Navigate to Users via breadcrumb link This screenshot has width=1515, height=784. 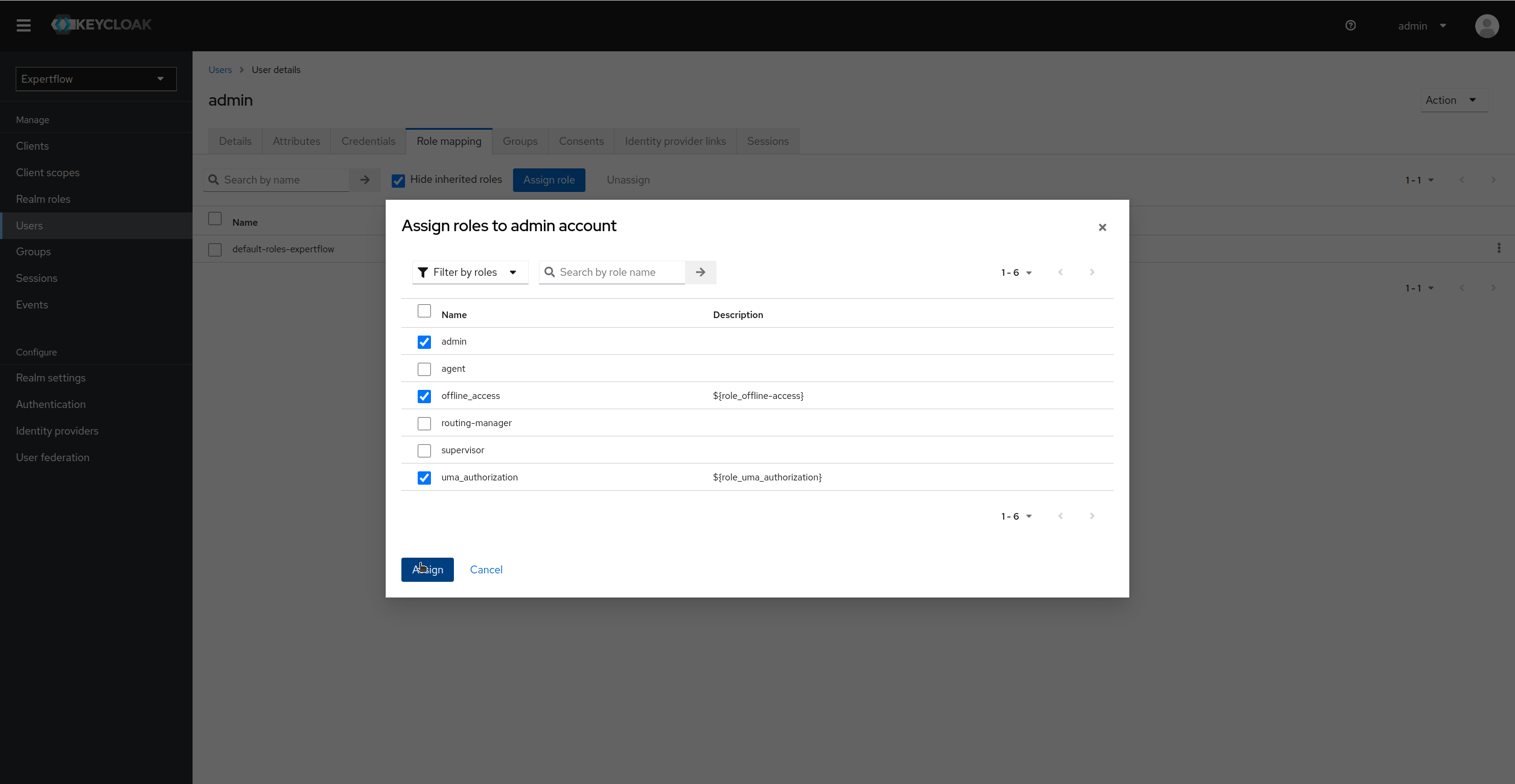[x=220, y=69]
